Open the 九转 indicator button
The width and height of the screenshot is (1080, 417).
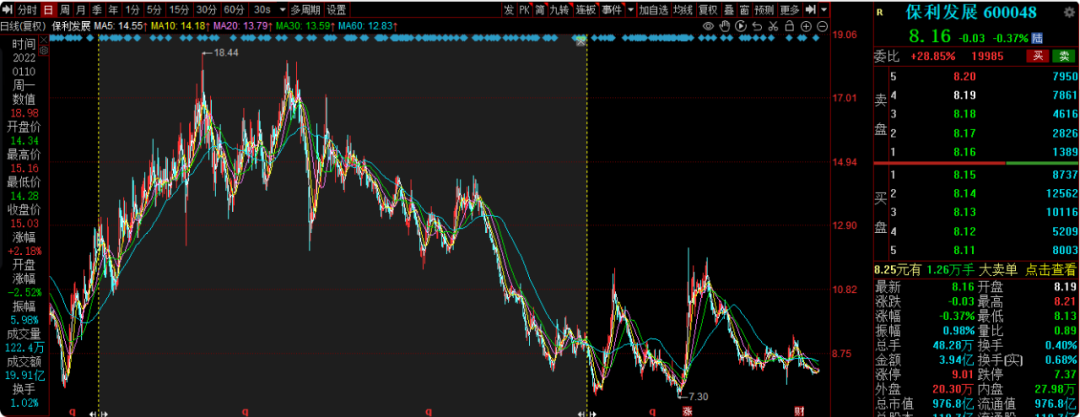tap(560, 10)
